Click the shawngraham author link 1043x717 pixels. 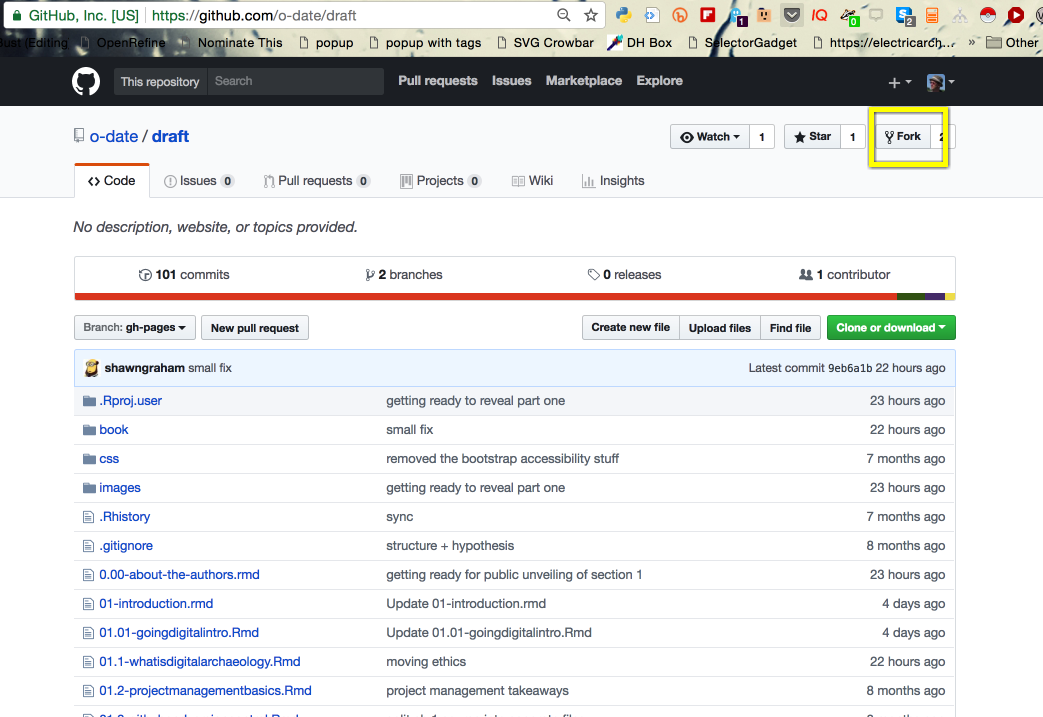(x=144, y=368)
